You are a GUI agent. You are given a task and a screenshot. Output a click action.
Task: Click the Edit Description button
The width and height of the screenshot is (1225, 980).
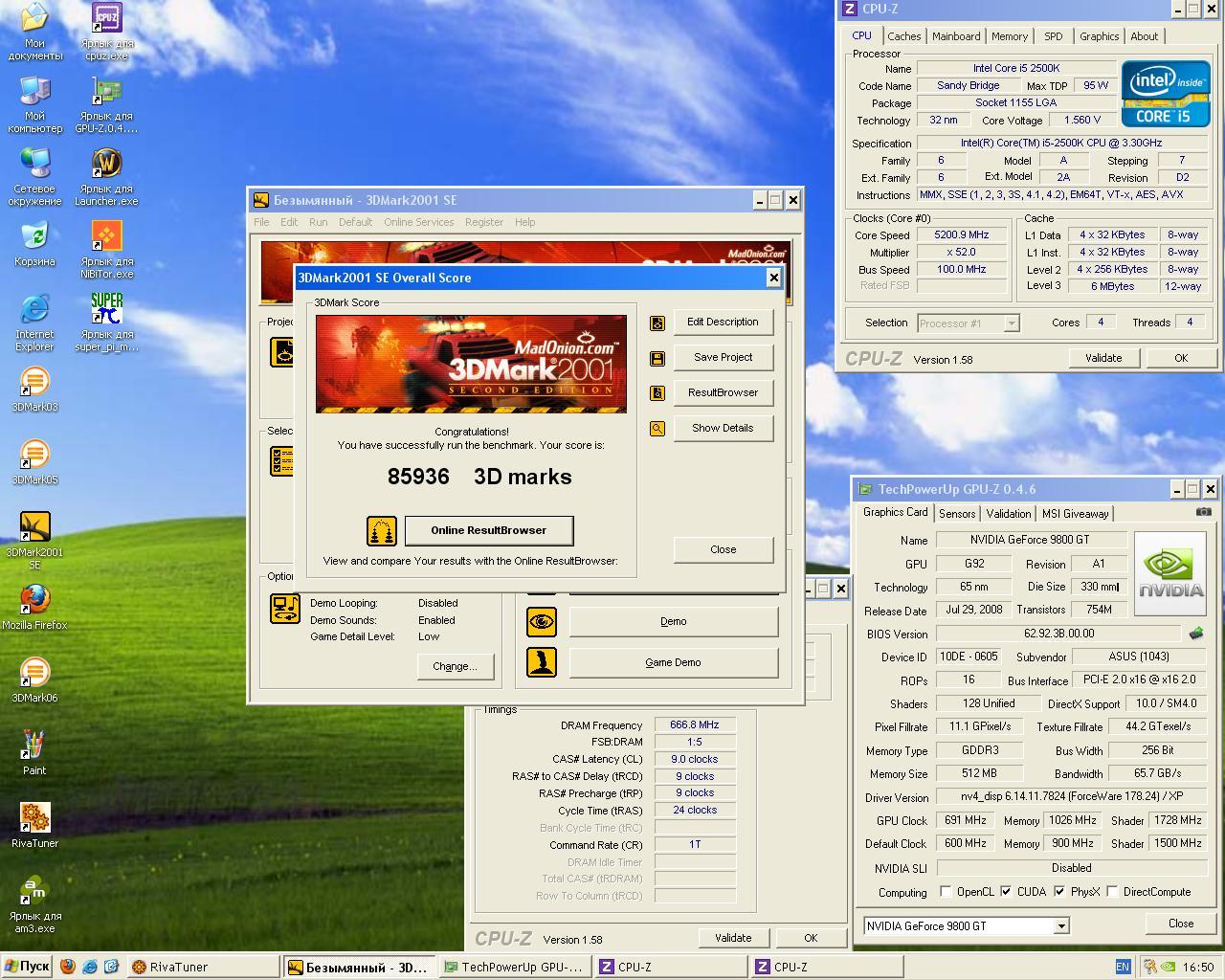point(723,323)
